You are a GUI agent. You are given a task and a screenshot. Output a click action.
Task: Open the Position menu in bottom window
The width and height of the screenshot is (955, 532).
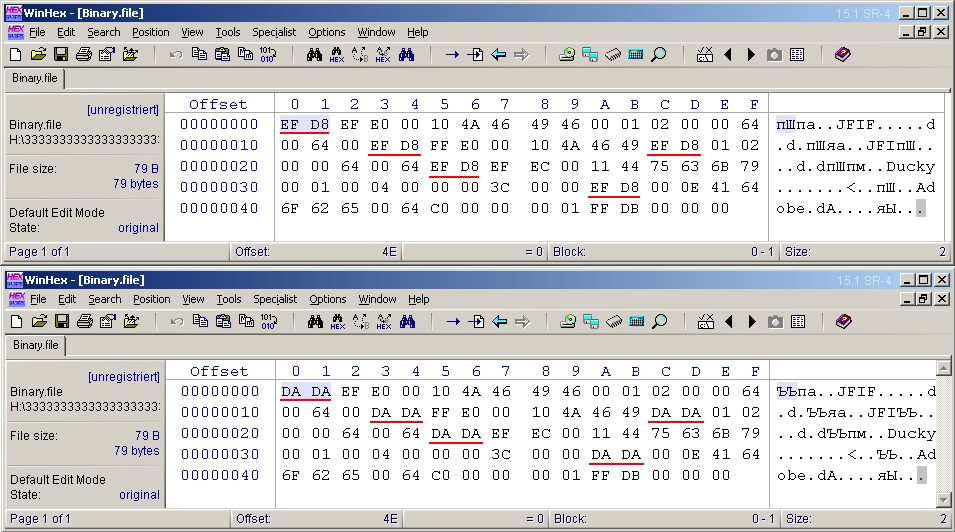coord(152,299)
